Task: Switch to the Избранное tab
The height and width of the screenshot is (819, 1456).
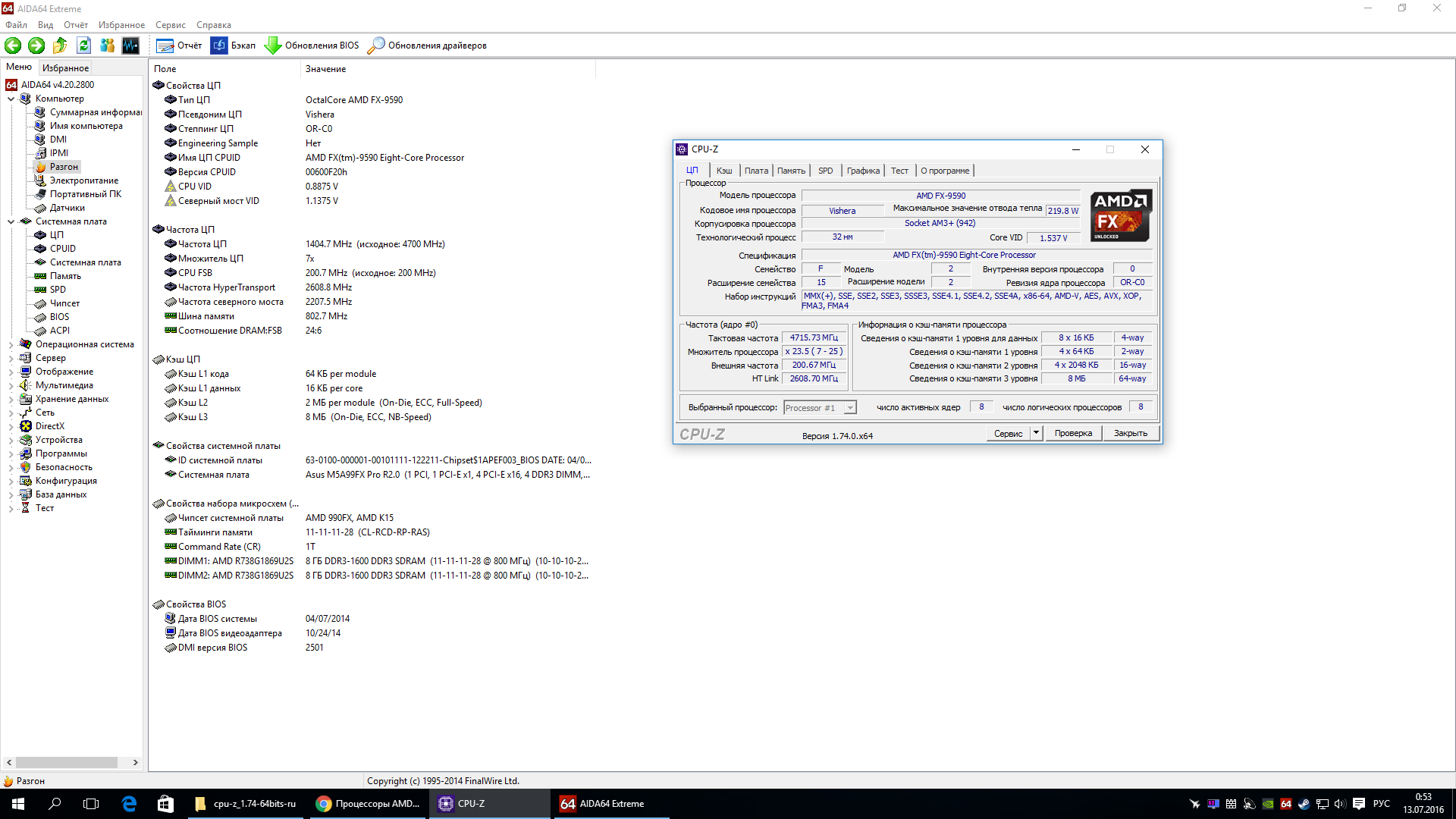Action: [x=65, y=67]
